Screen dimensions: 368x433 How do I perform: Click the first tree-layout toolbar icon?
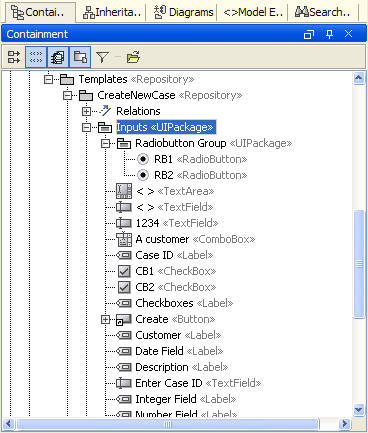pos(14,57)
